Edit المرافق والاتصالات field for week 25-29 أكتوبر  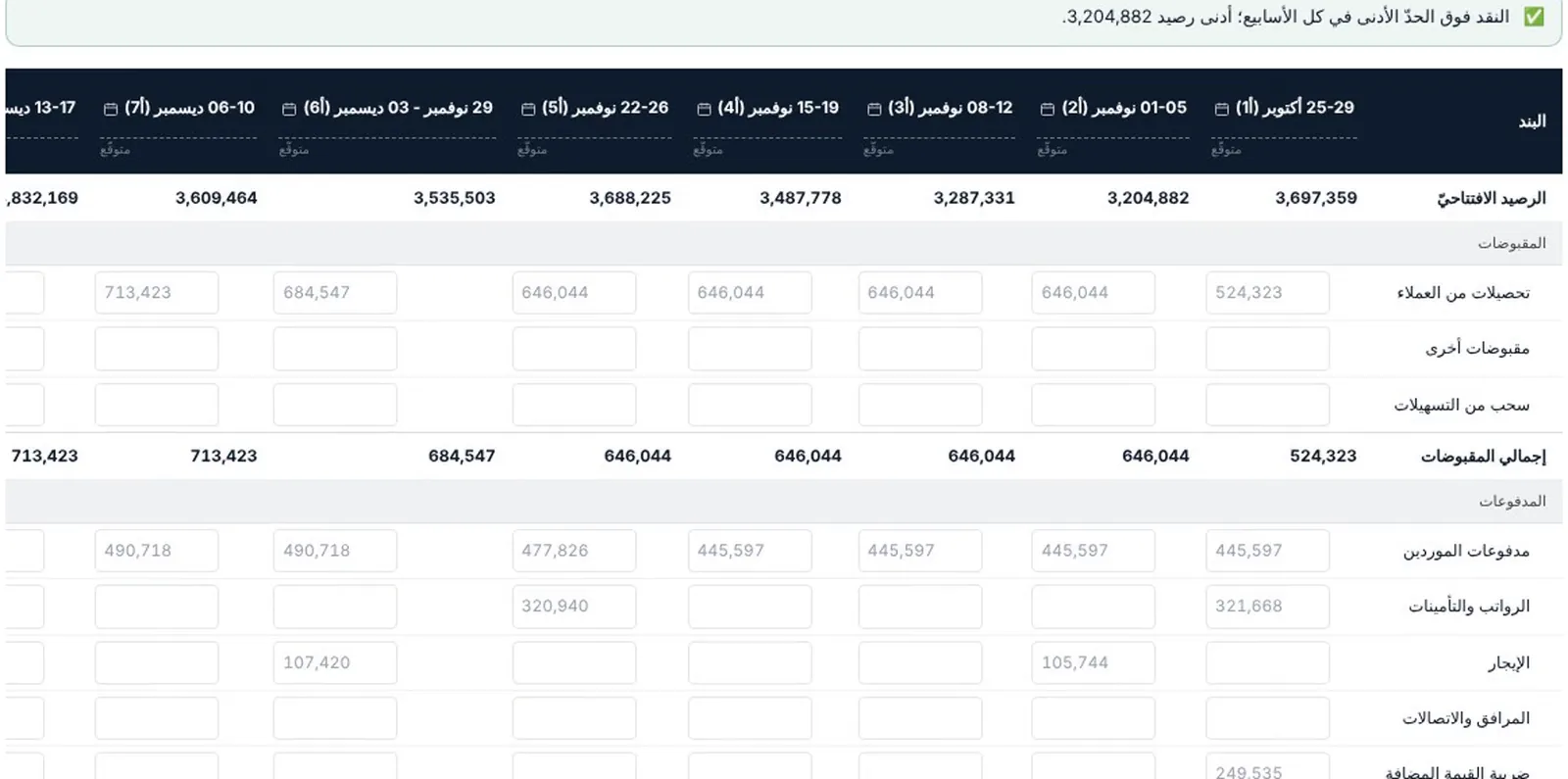1267,718
